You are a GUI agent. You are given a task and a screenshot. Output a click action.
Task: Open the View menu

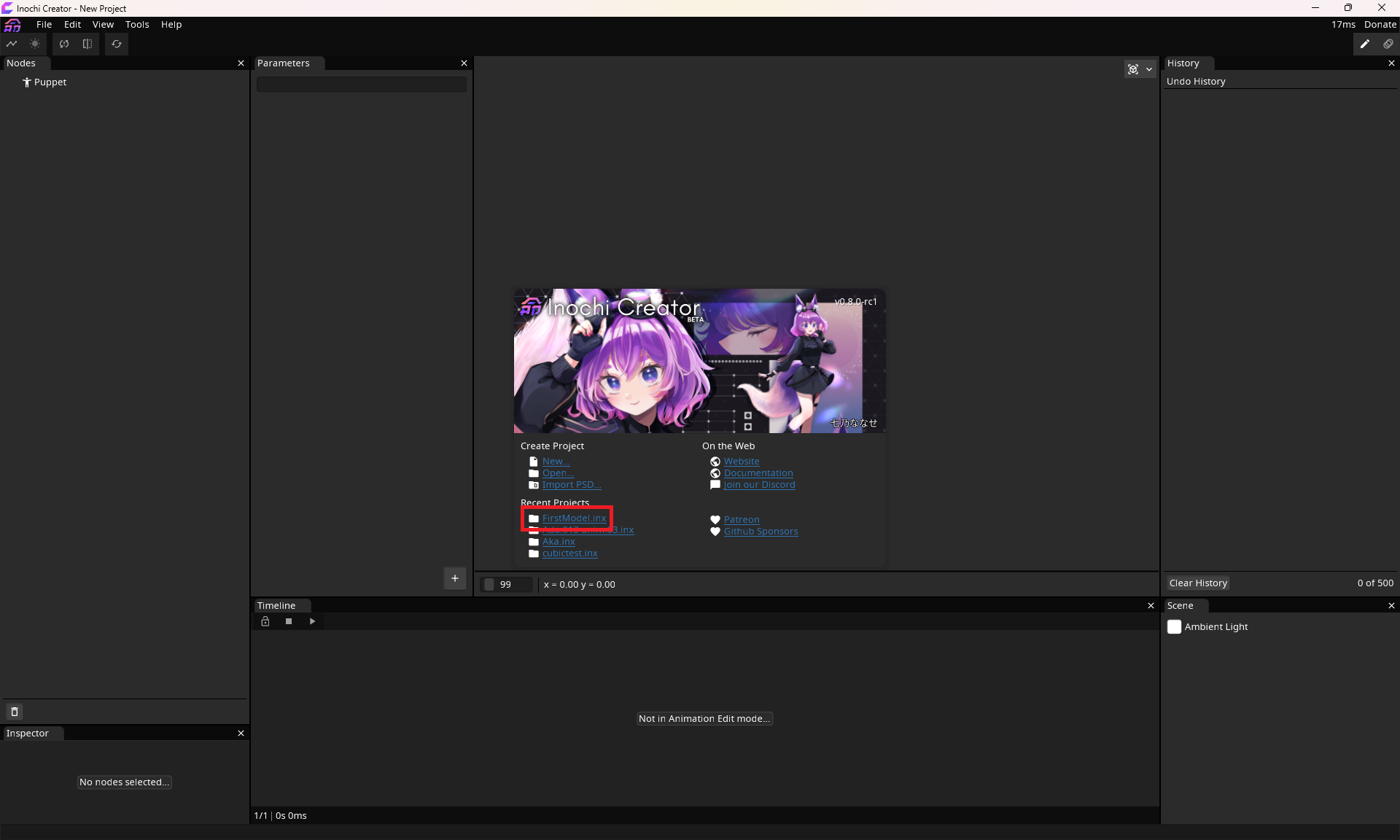point(103,25)
